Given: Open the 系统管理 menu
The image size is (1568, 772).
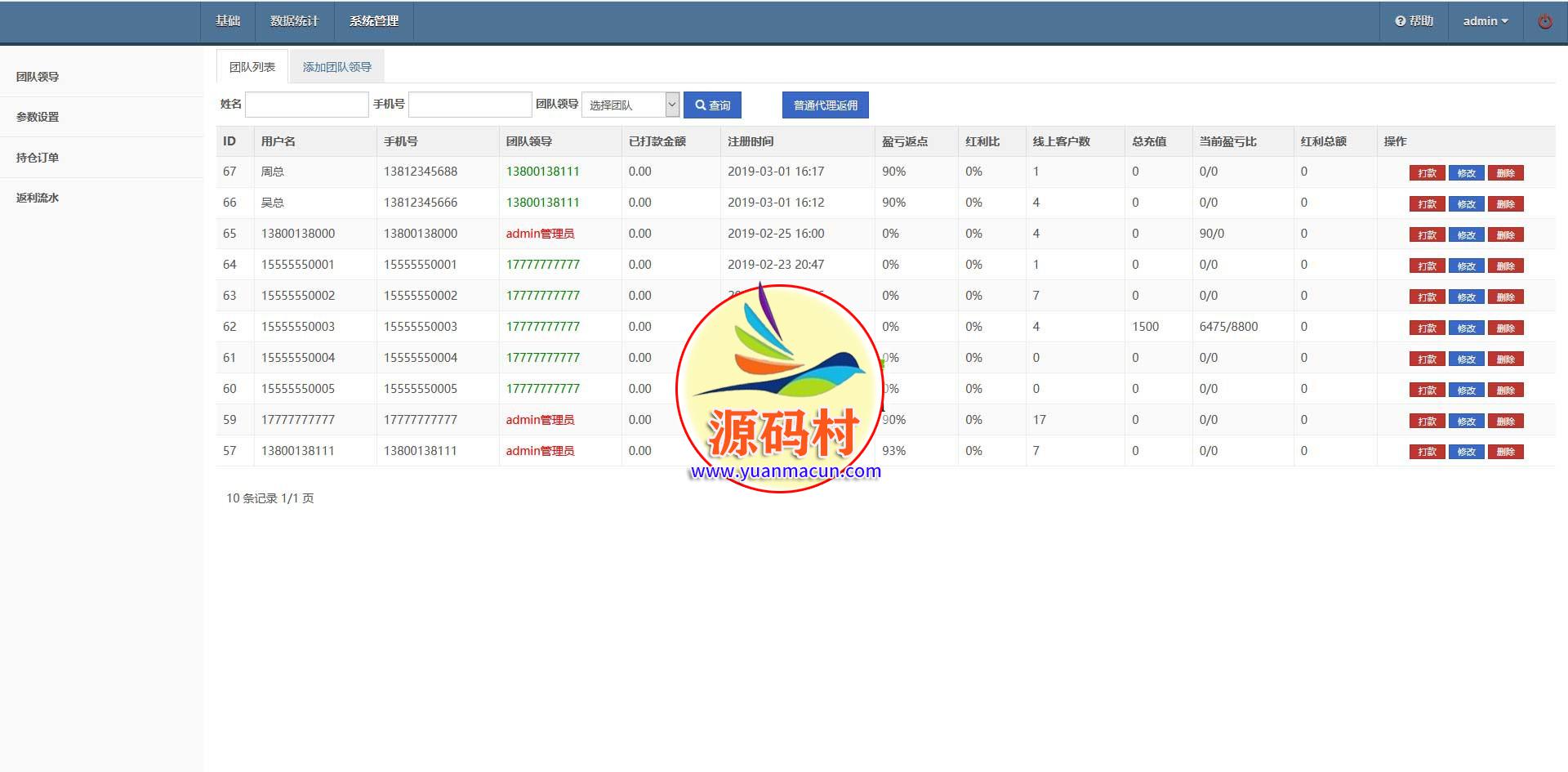Looking at the screenshot, I should pyautogui.click(x=373, y=21).
